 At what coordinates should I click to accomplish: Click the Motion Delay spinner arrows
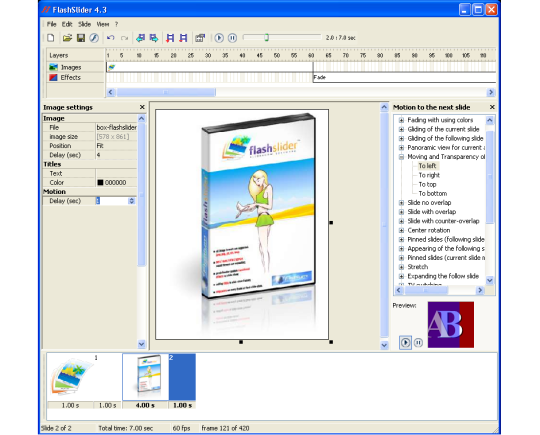(132, 201)
